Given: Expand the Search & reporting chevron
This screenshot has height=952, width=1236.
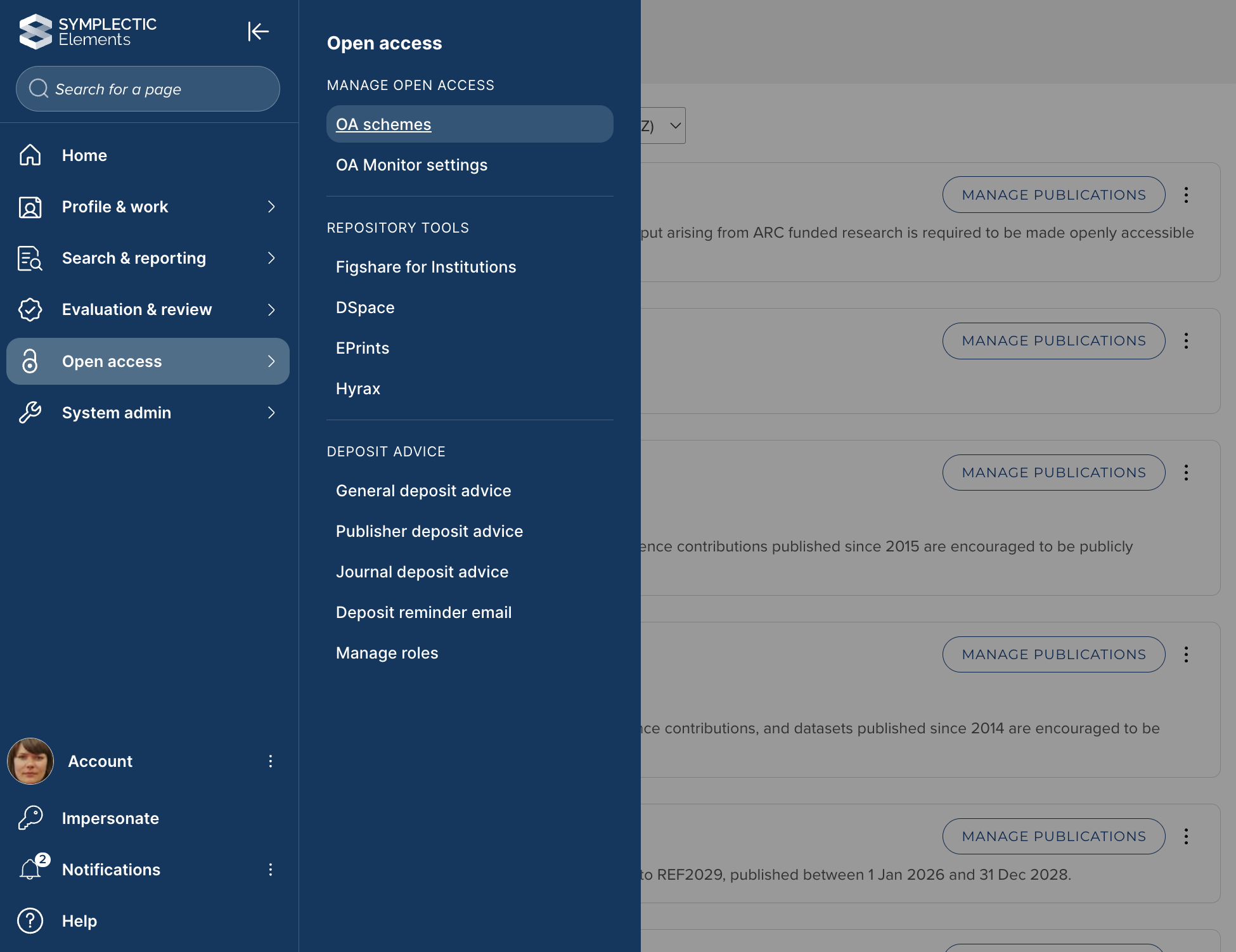Looking at the screenshot, I should (271, 258).
